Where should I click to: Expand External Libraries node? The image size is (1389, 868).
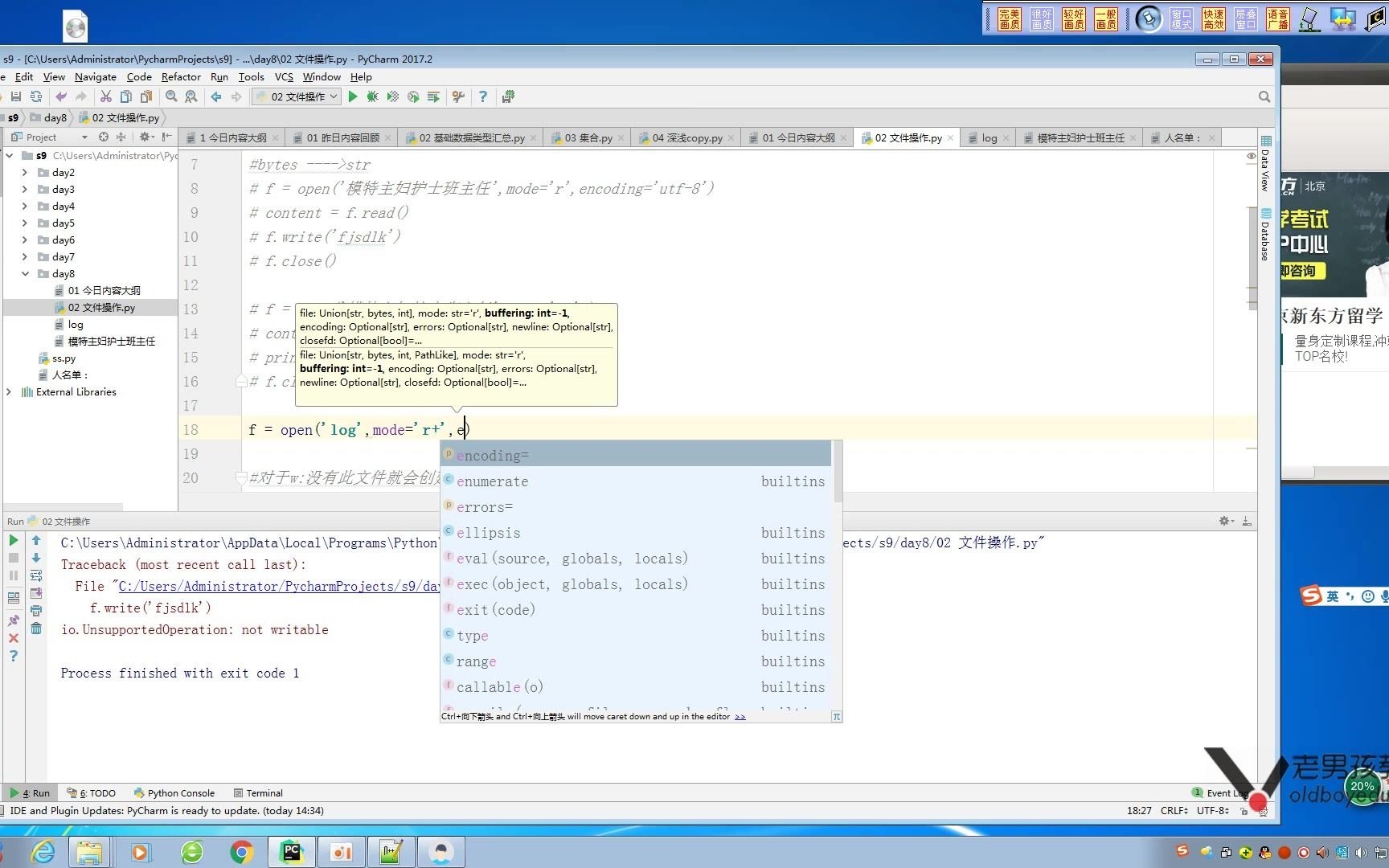9,392
